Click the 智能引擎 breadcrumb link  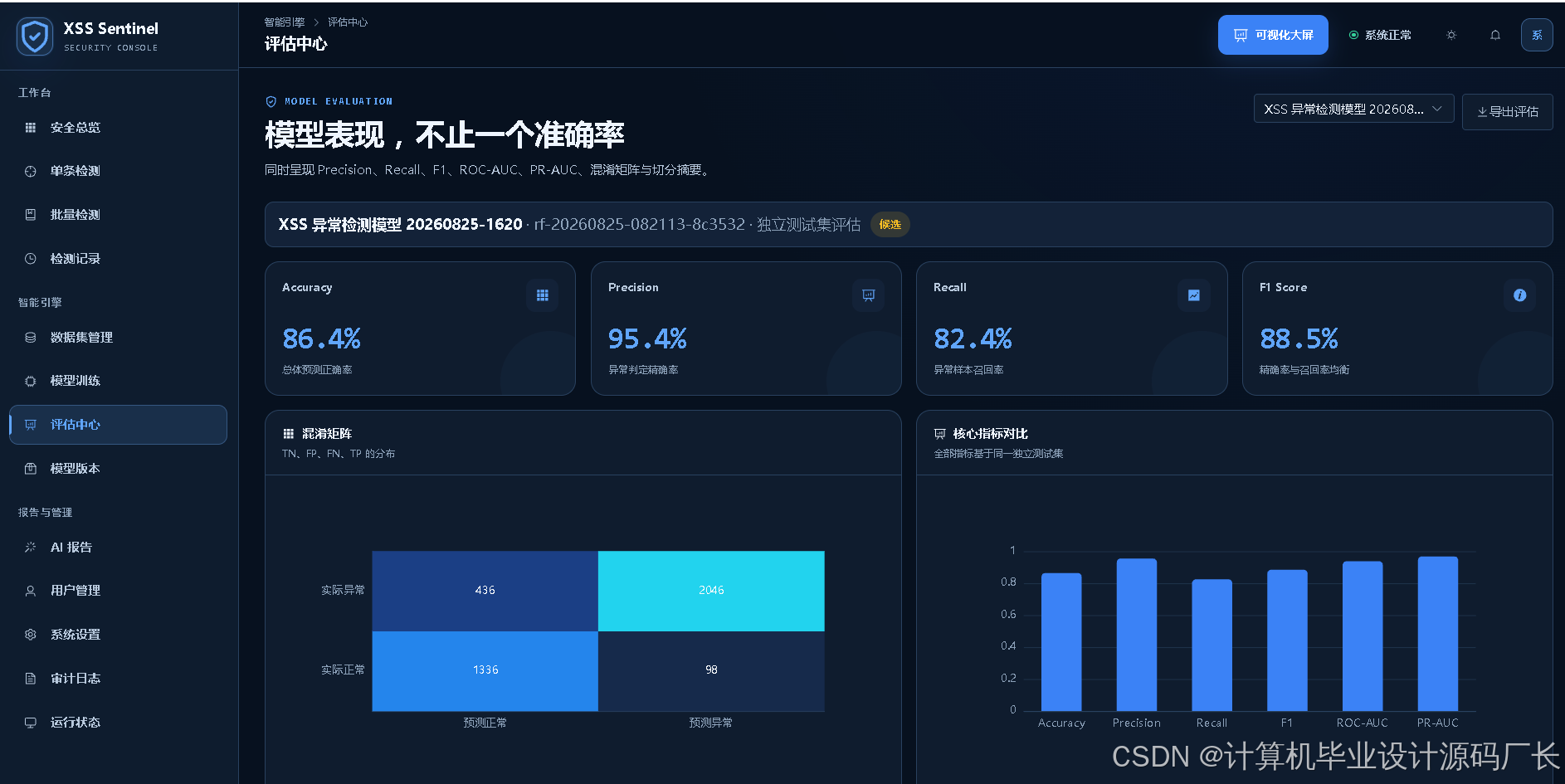tap(285, 22)
